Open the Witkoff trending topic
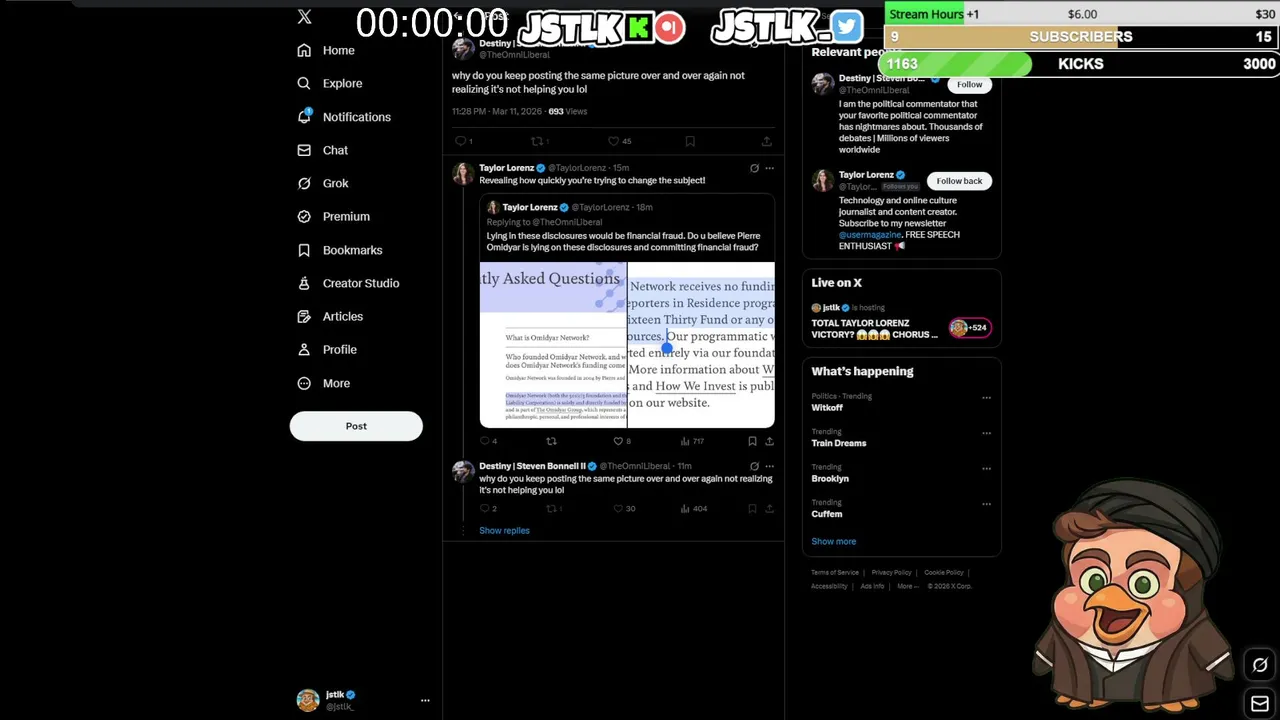The height and width of the screenshot is (720, 1280). 827,408
